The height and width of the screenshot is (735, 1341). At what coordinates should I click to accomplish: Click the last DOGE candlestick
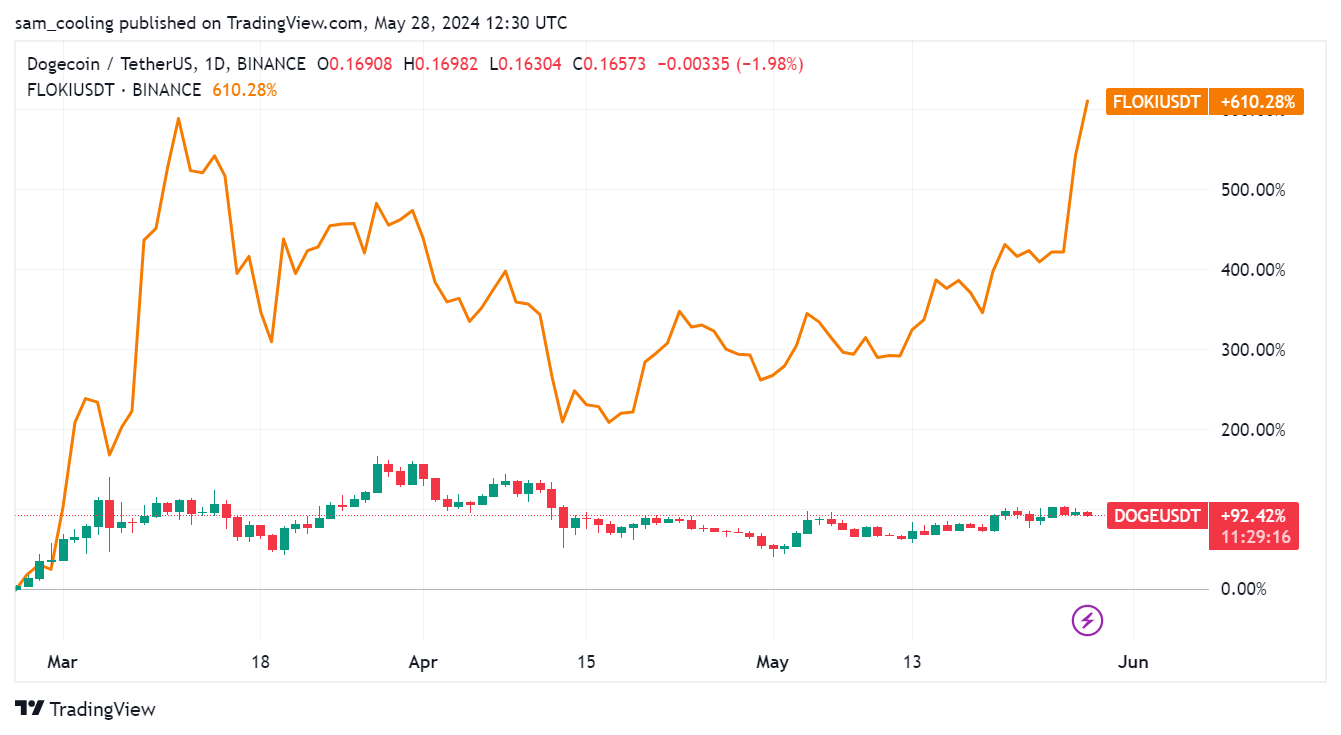click(x=1087, y=514)
